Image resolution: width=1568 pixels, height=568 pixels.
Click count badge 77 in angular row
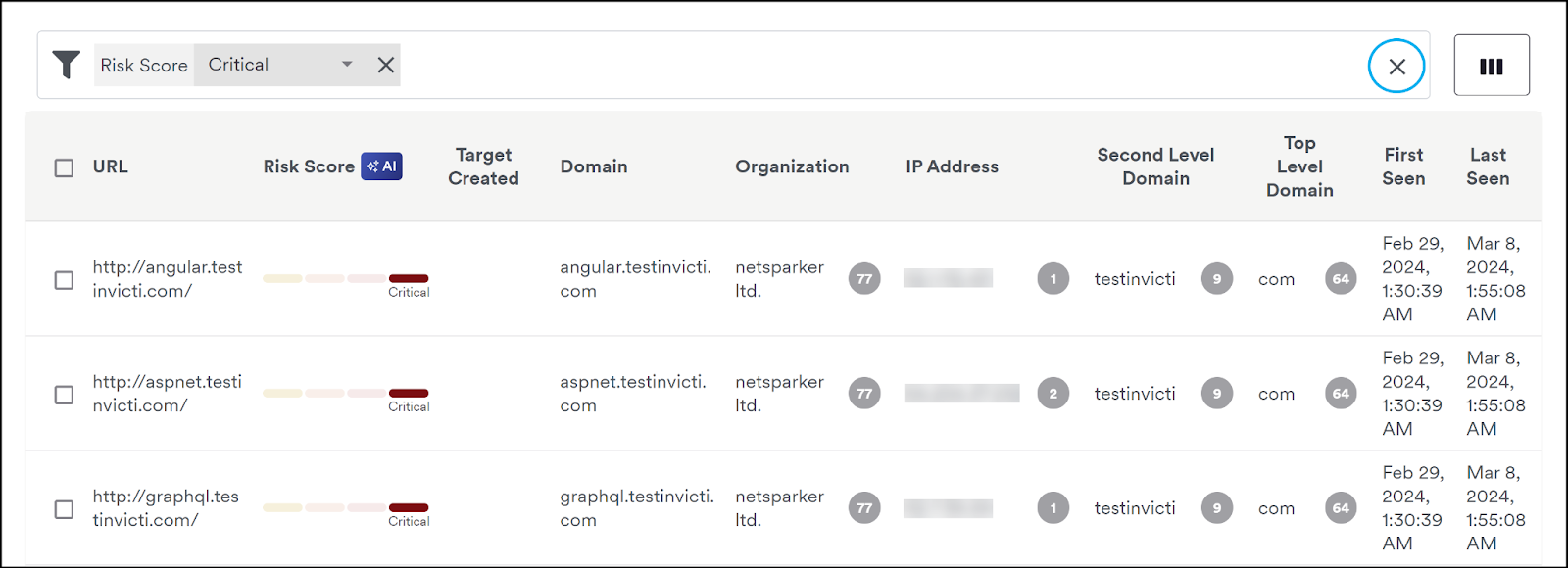pos(864,279)
